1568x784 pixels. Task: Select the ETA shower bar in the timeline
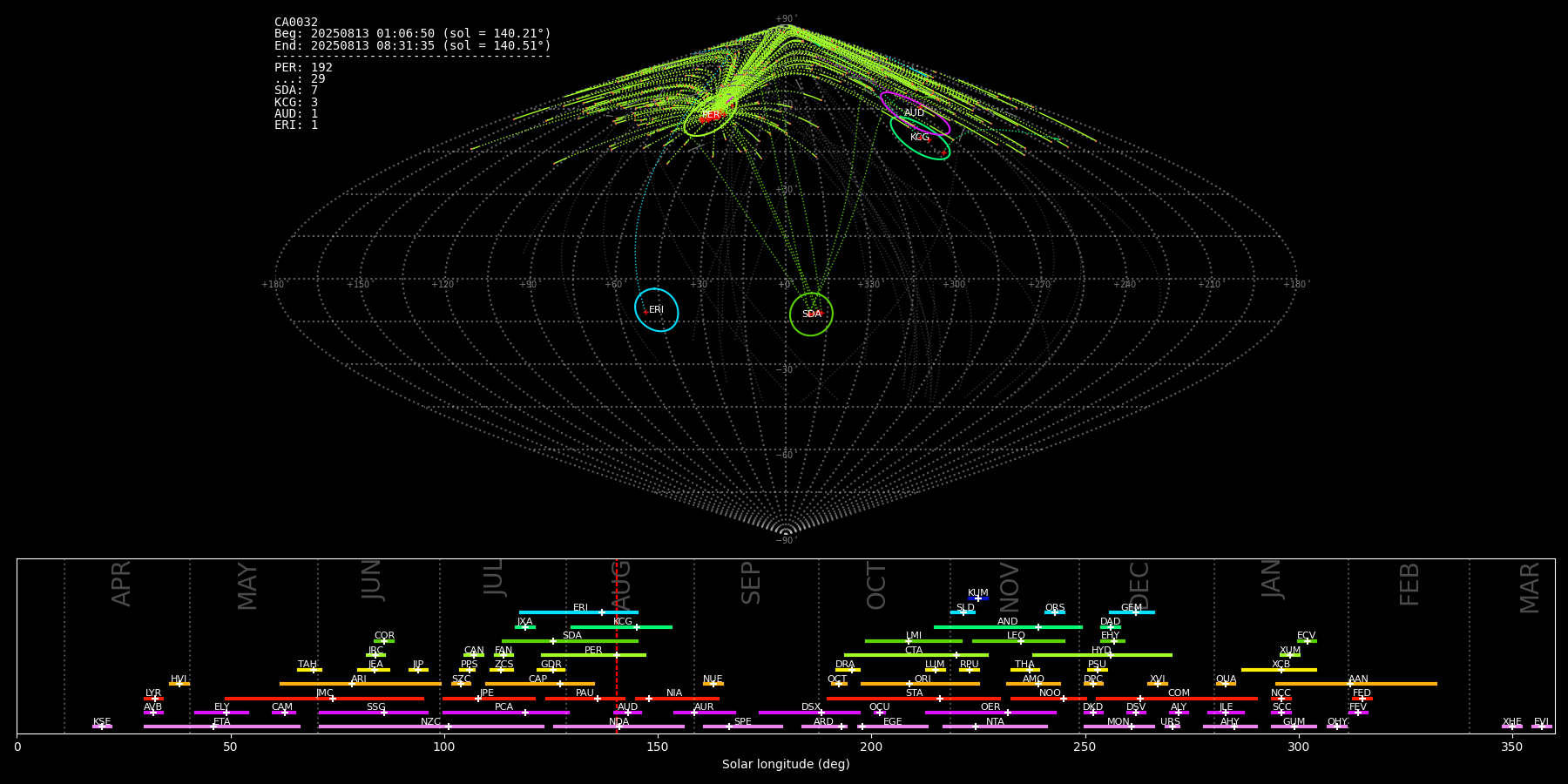pos(222,727)
